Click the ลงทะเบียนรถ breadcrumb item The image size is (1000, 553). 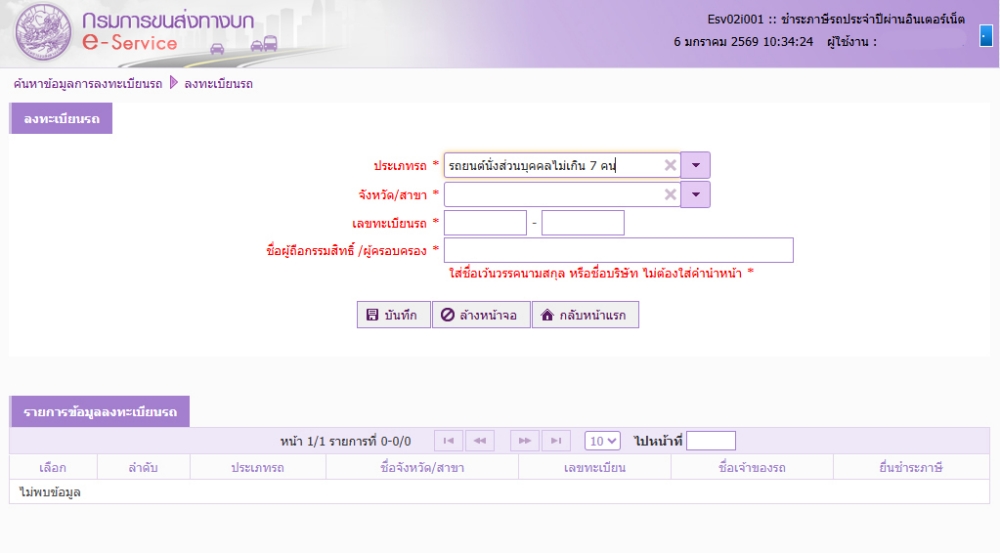218,84
